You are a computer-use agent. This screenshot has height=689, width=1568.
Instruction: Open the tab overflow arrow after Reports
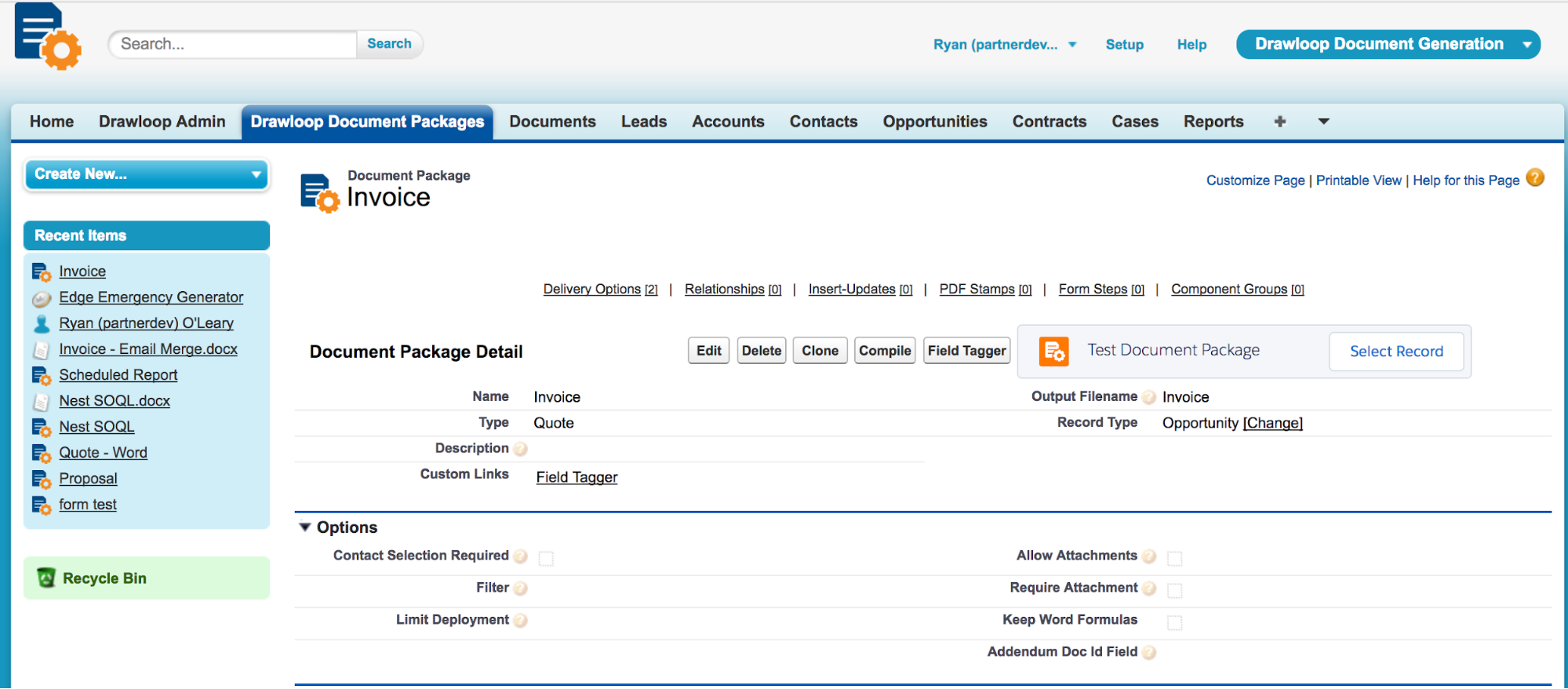pos(1323,122)
